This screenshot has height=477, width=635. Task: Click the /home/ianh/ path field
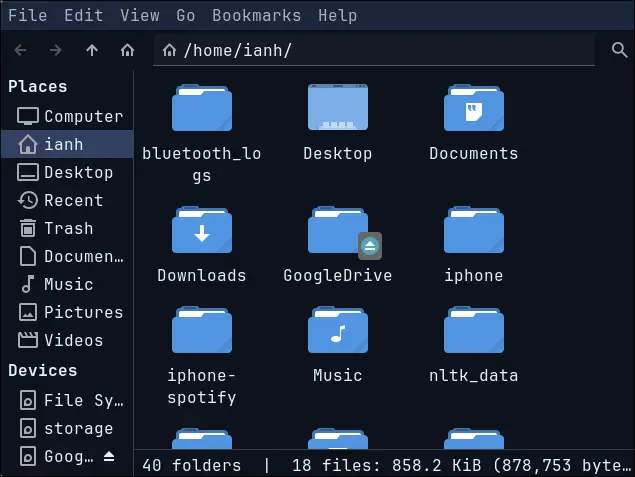point(373,50)
